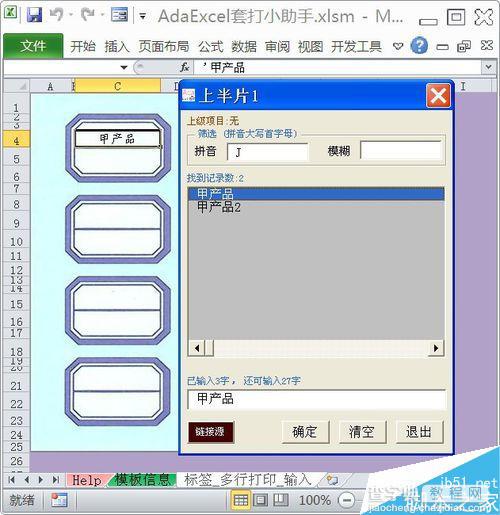The height and width of the screenshot is (515, 500).
Task: Restore the workbook window in ribbon bar
Action: (x=464, y=46)
